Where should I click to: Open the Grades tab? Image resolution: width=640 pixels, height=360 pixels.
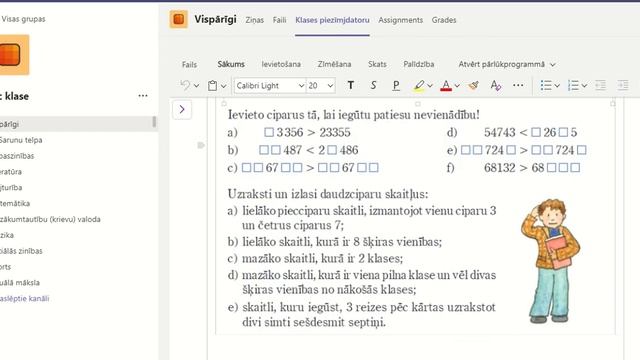444,20
